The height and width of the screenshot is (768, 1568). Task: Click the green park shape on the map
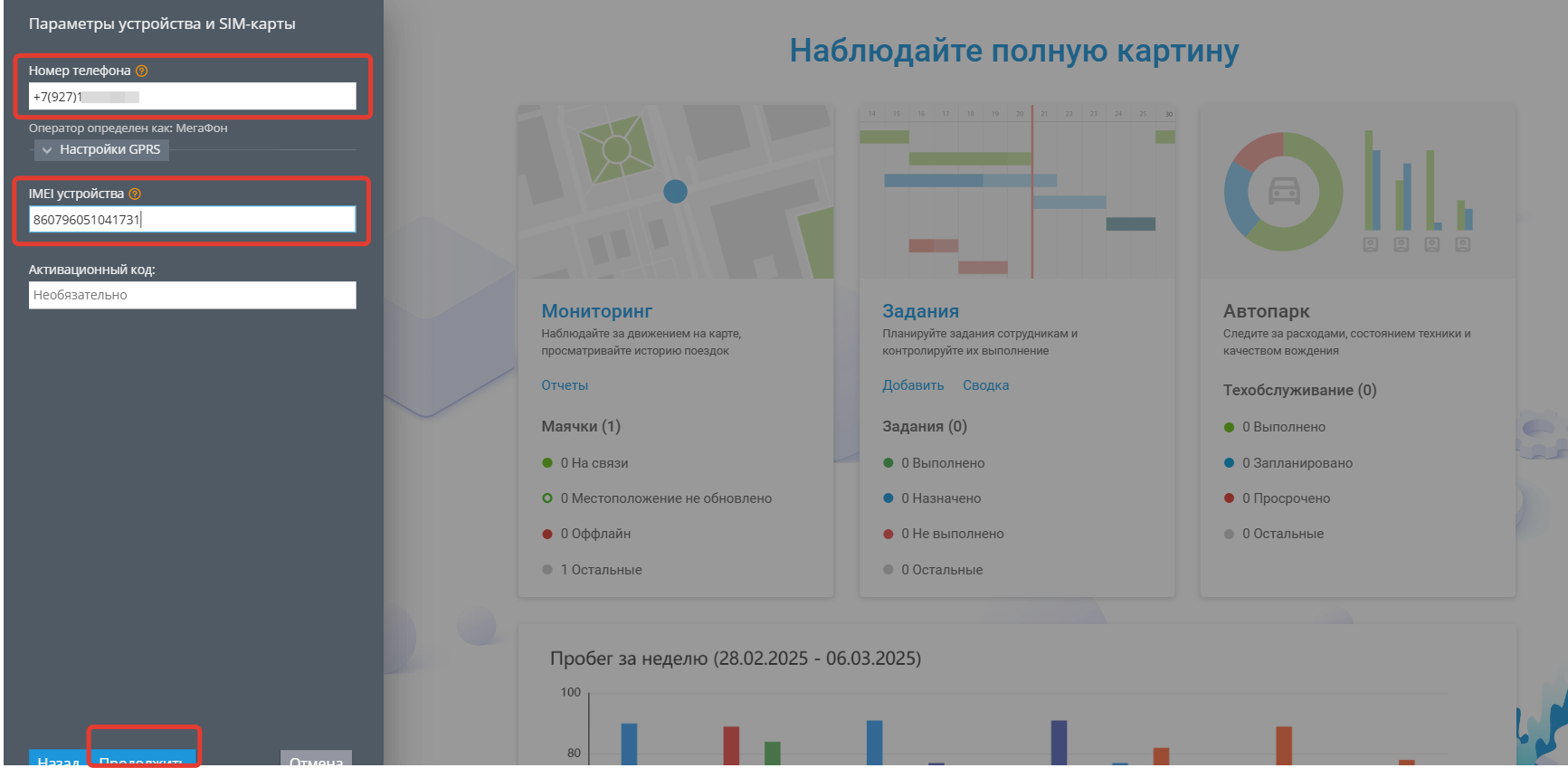tap(615, 147)
